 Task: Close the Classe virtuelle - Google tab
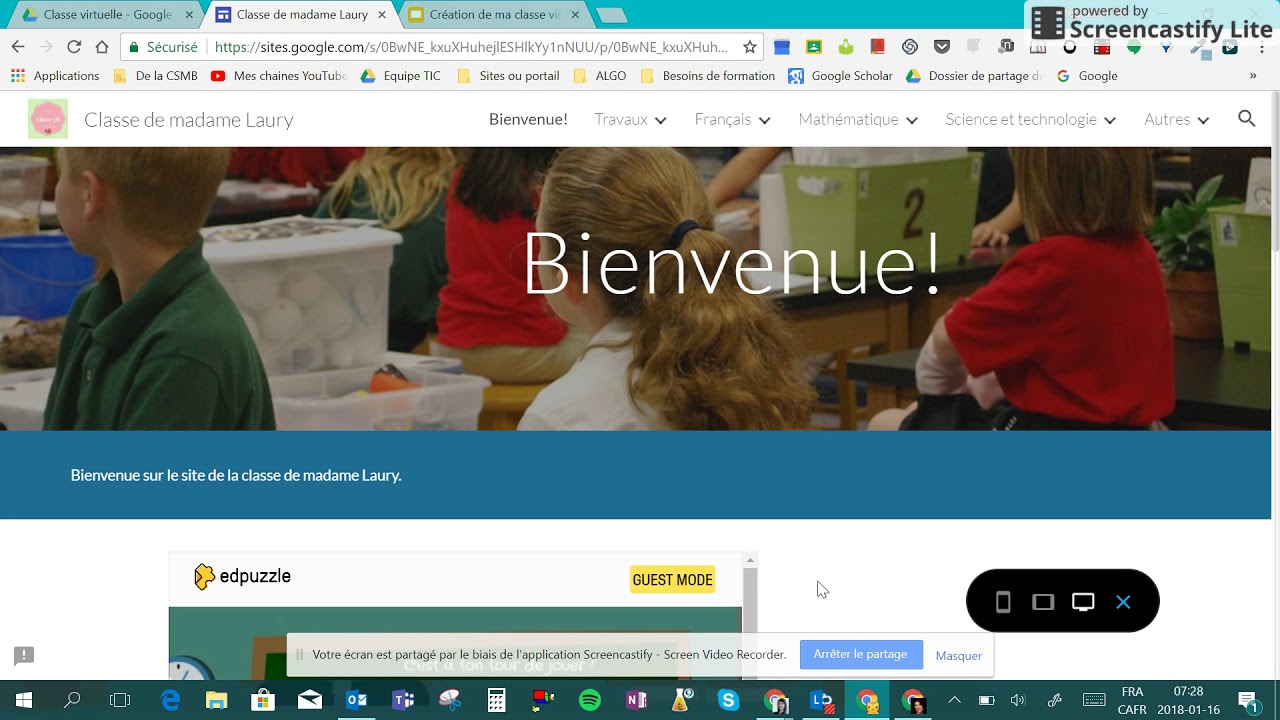[189, 15]
